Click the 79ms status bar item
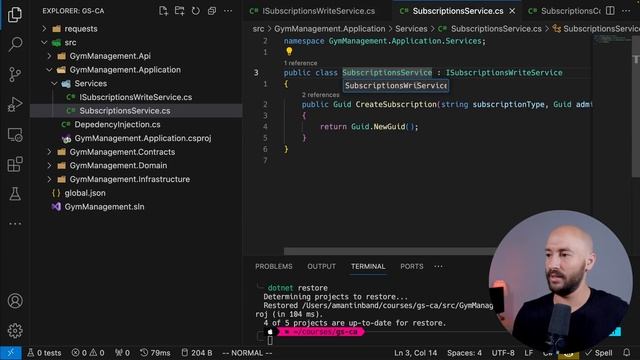This screenshot has width=640, height=360. pos(155,353)
